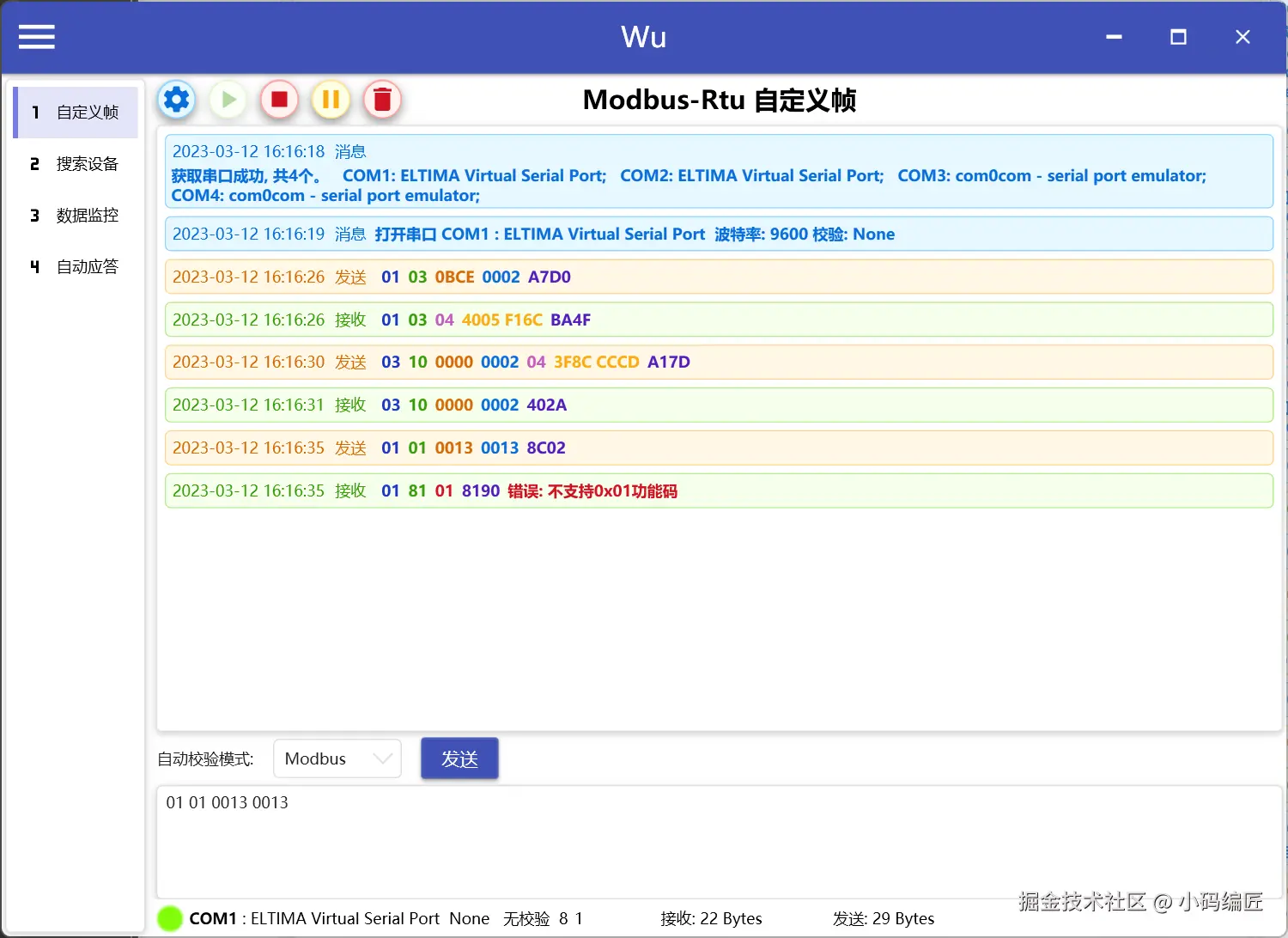Select the received frame 03 10 0000 0002 402A
The width and height of the screenshot is (1288, 938).
[718, 405]
